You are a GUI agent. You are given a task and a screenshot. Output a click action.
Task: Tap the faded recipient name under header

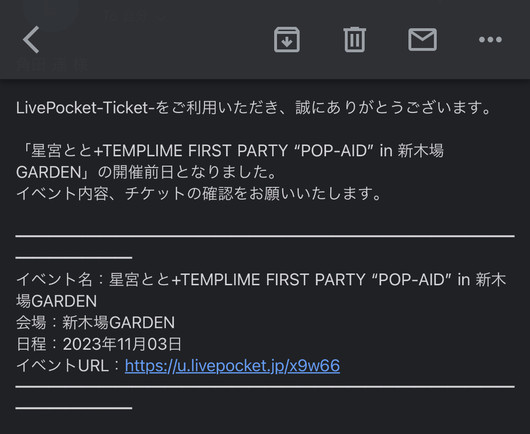(52, 65)
